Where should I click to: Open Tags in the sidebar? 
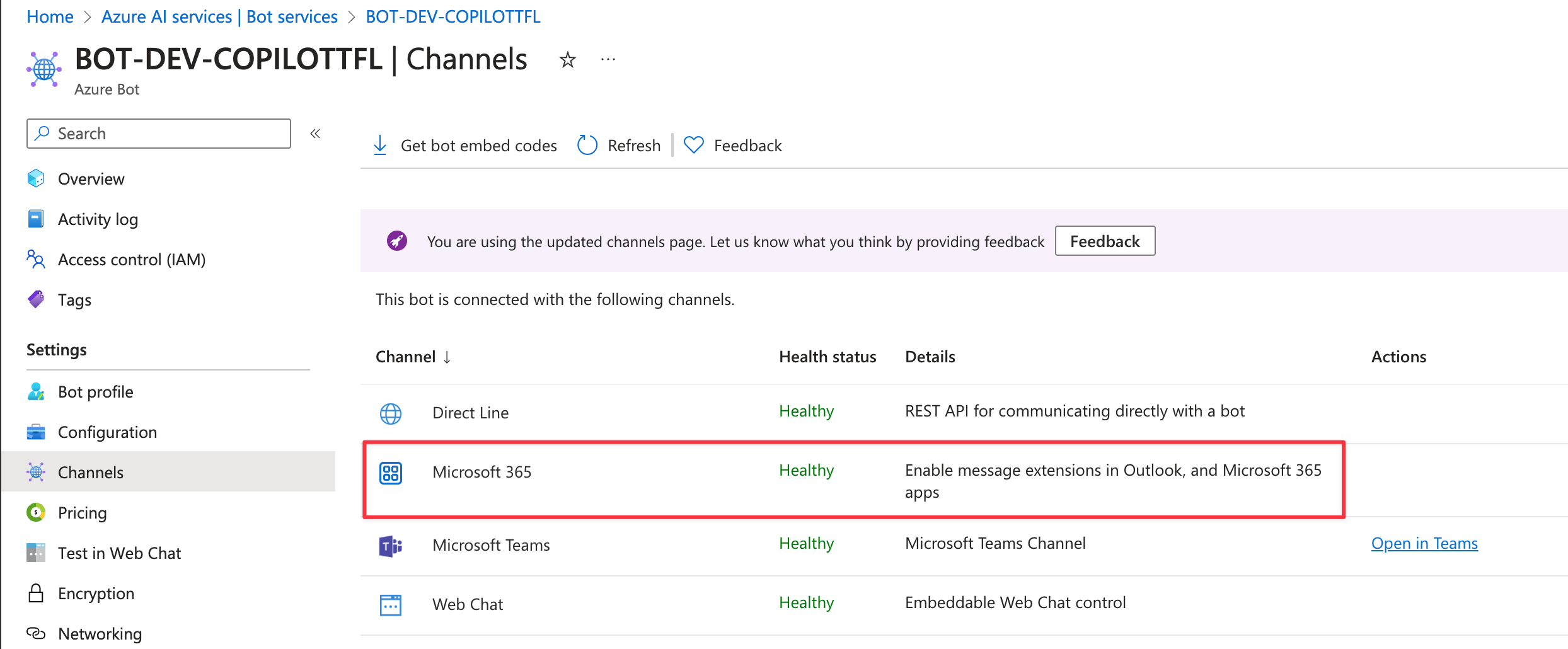click(x=74, y=300)
